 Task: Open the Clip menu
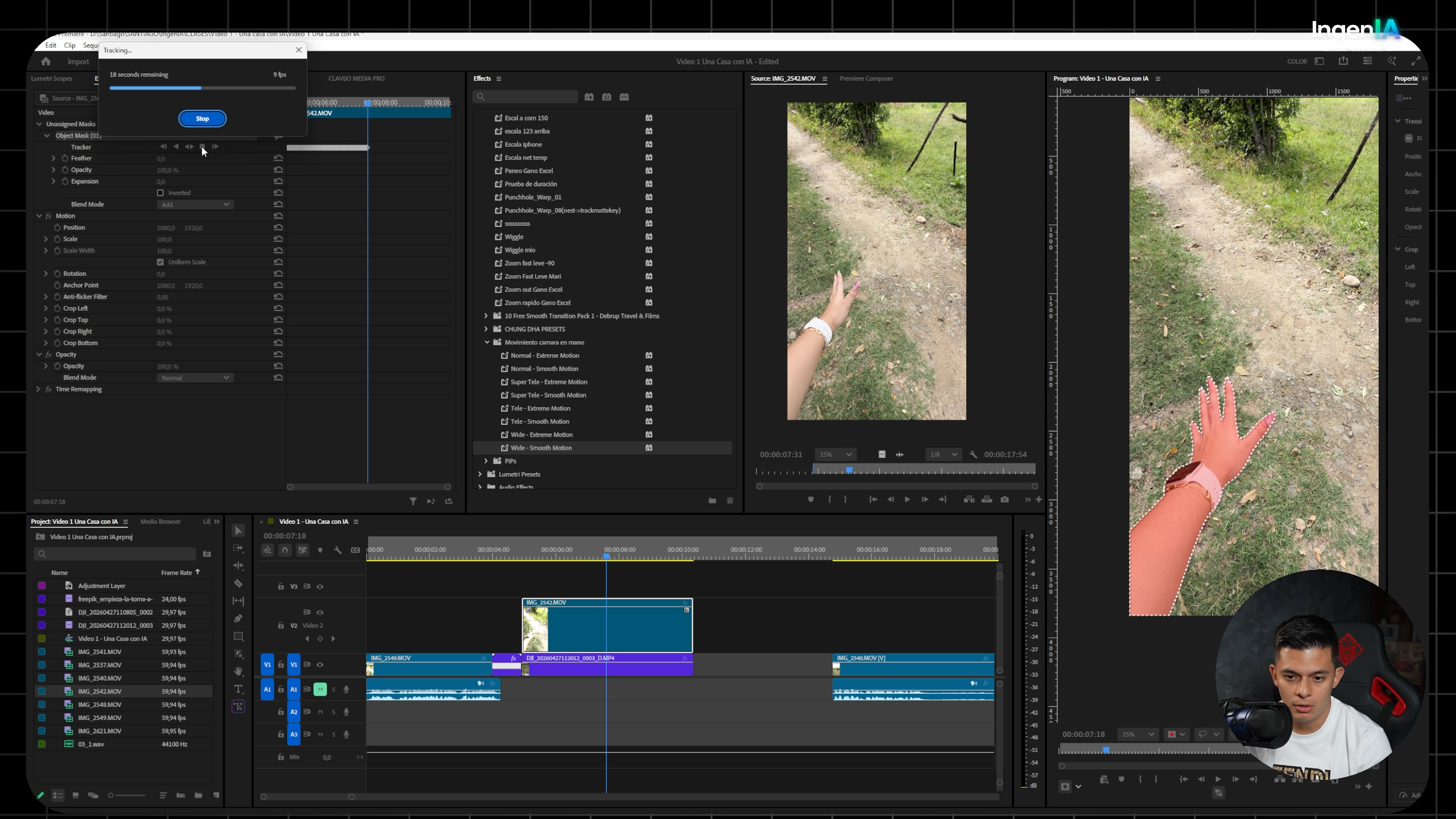coord(69,45)
